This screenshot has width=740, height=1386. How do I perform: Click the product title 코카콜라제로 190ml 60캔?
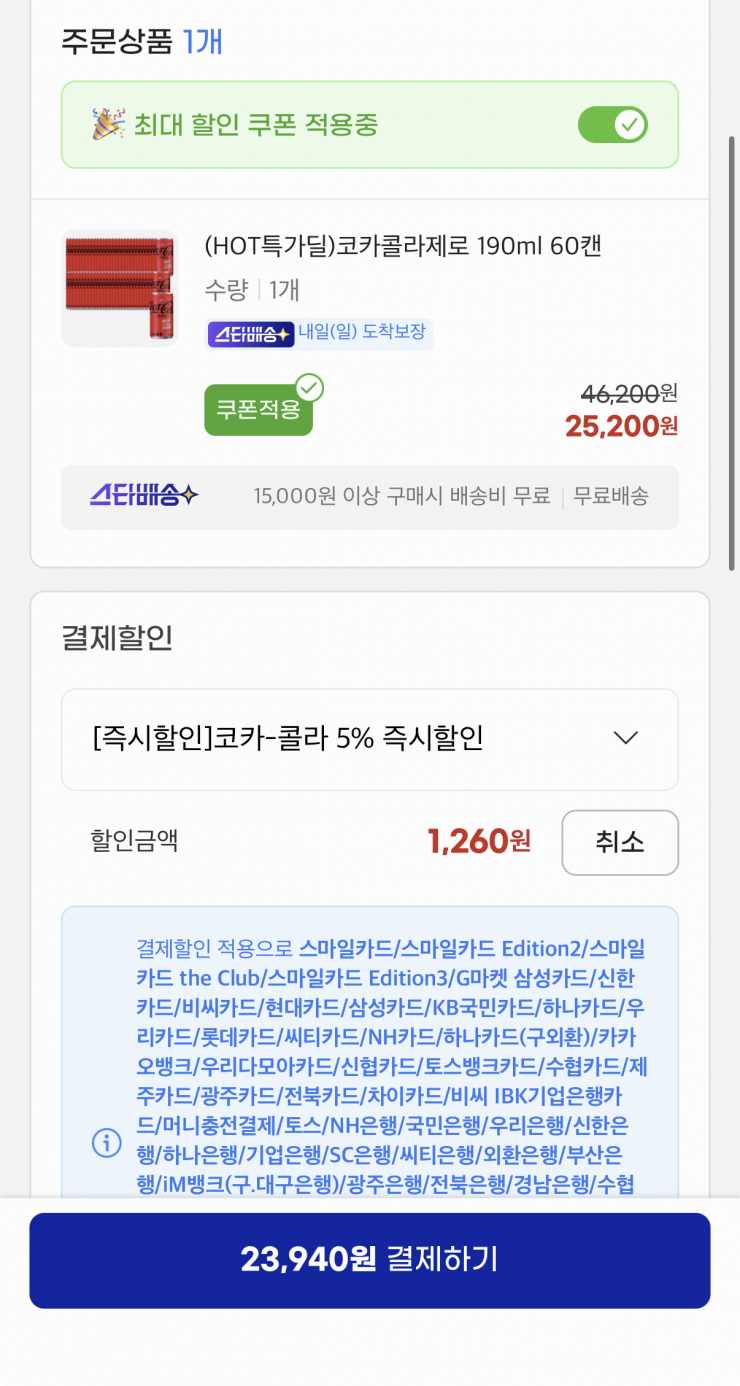(x=402, y=246)
